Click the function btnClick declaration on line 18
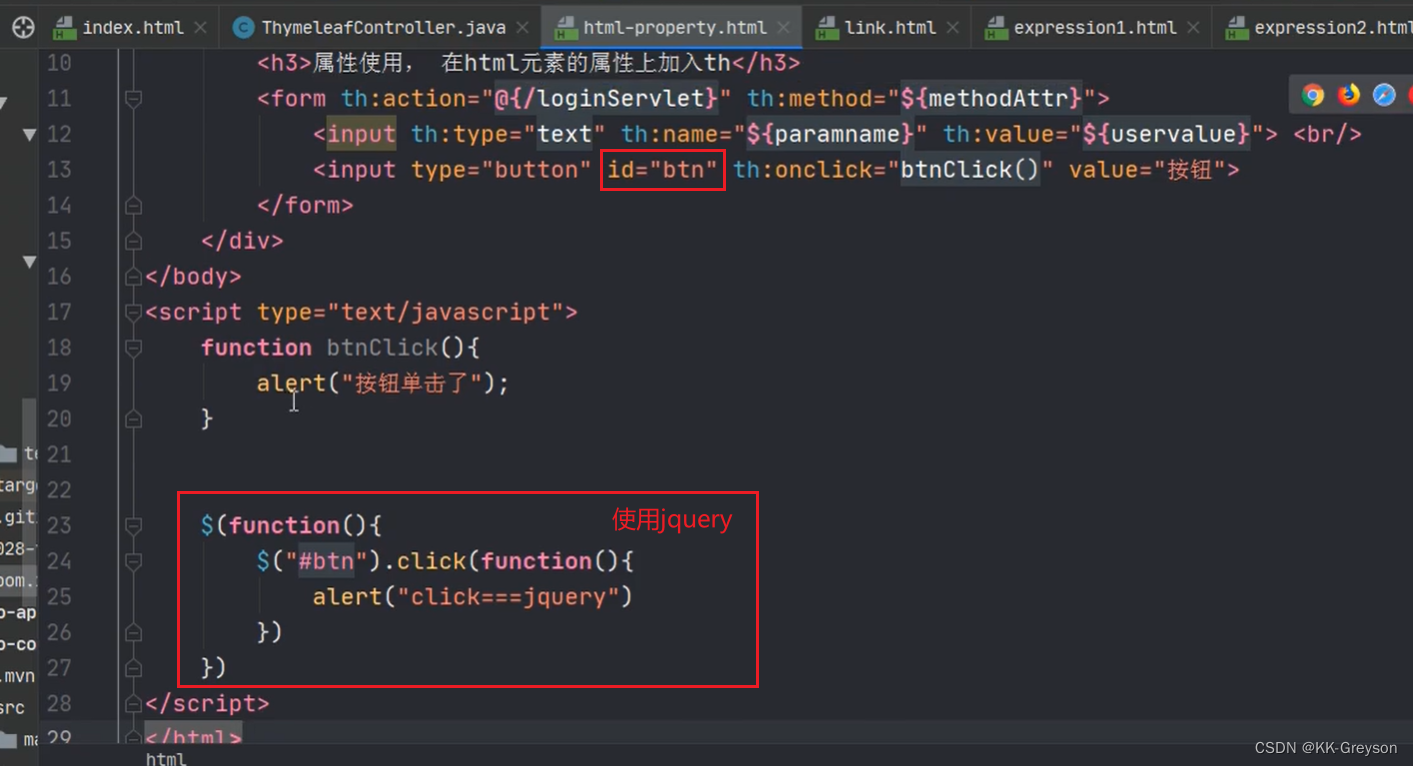The width and height of the screenshot is (1413, 766). point(341,348)
